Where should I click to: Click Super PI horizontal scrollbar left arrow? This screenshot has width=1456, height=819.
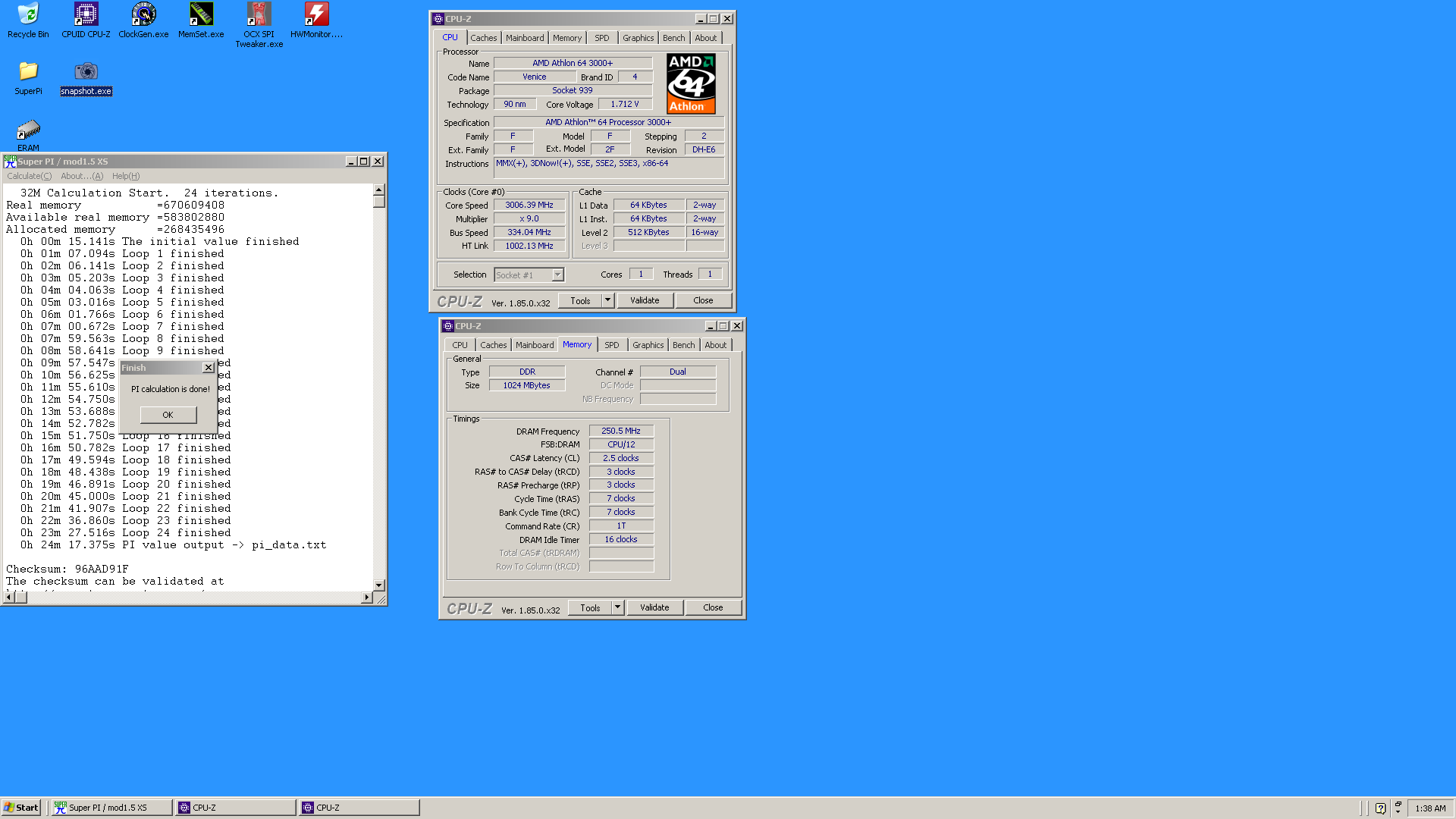(x=9, y=598)
